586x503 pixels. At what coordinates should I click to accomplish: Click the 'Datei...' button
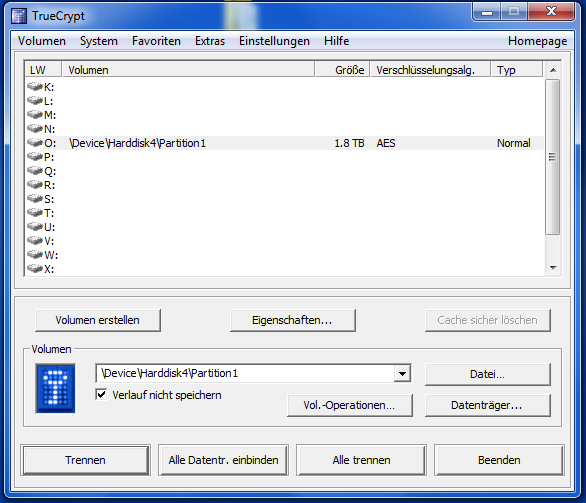(x=487, y=374)
